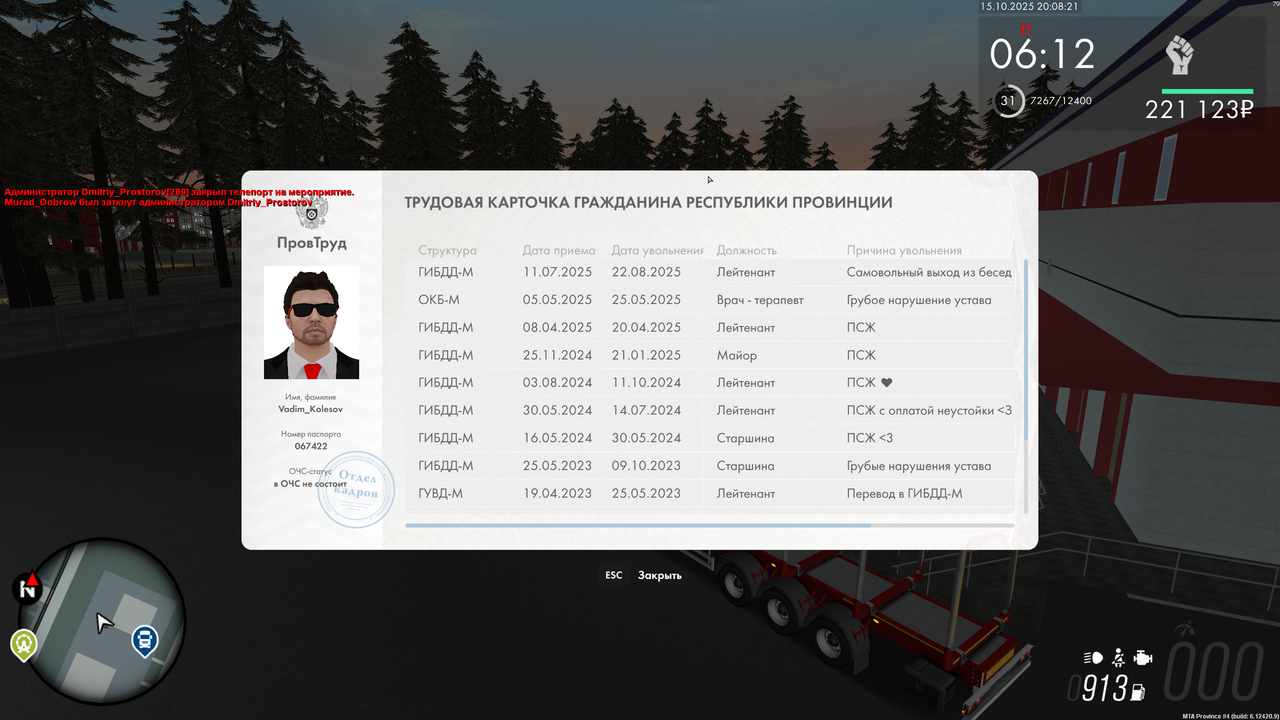Click the Закрыть close label
This screenshot has height=720, width=1280.
660,575
